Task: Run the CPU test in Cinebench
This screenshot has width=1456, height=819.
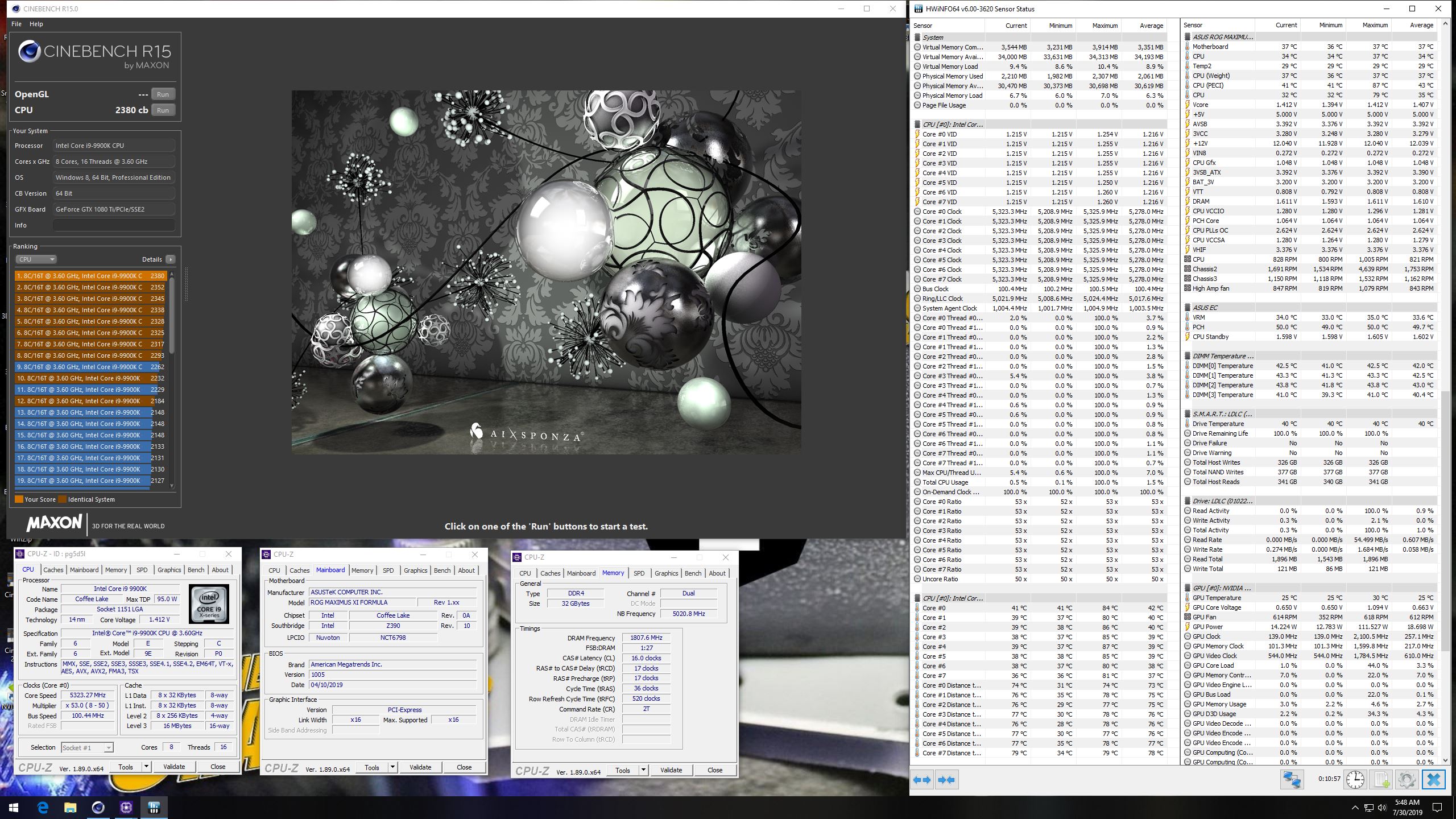Action: [163, 110]
